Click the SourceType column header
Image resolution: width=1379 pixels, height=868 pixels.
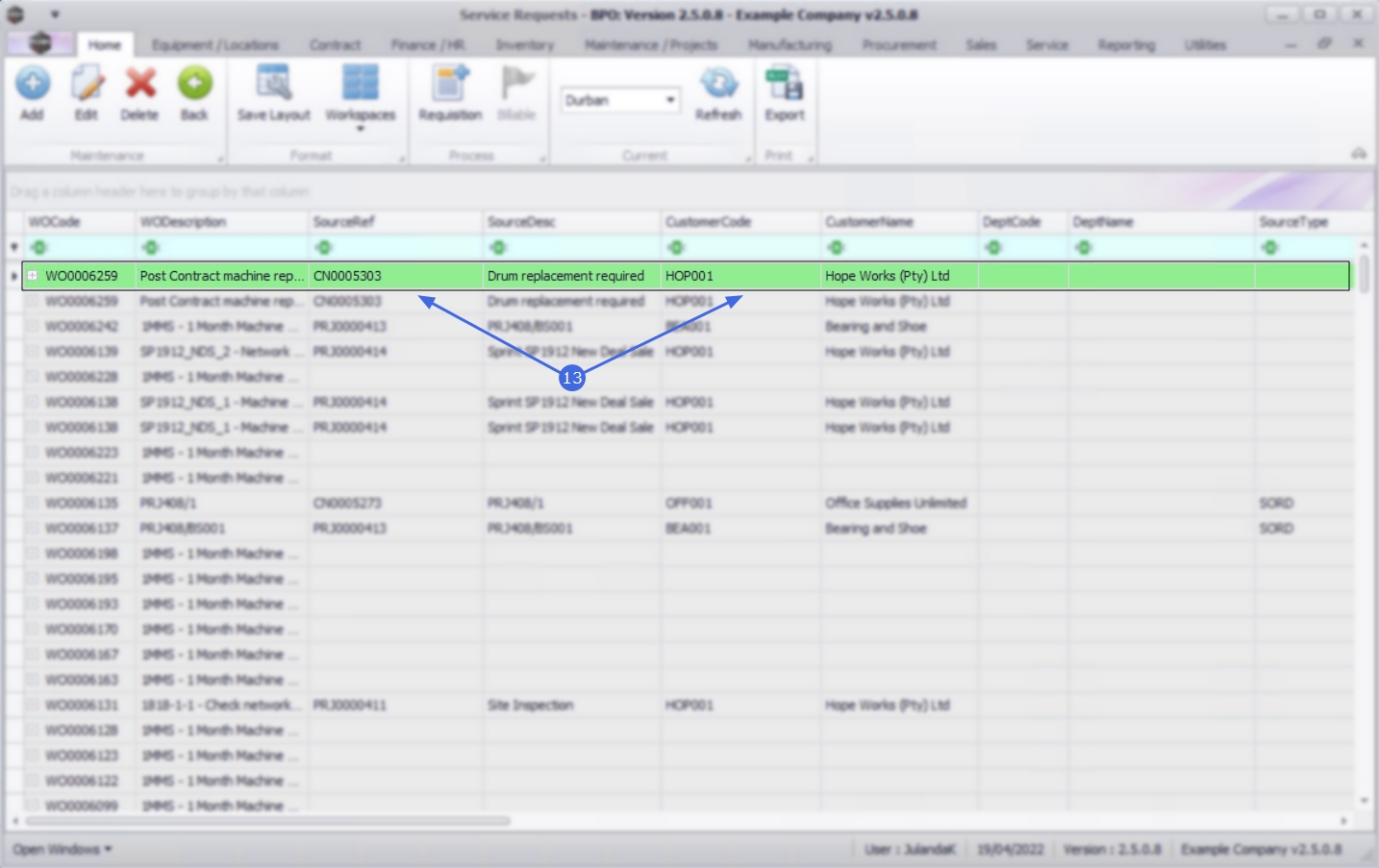coord(1306,222)
